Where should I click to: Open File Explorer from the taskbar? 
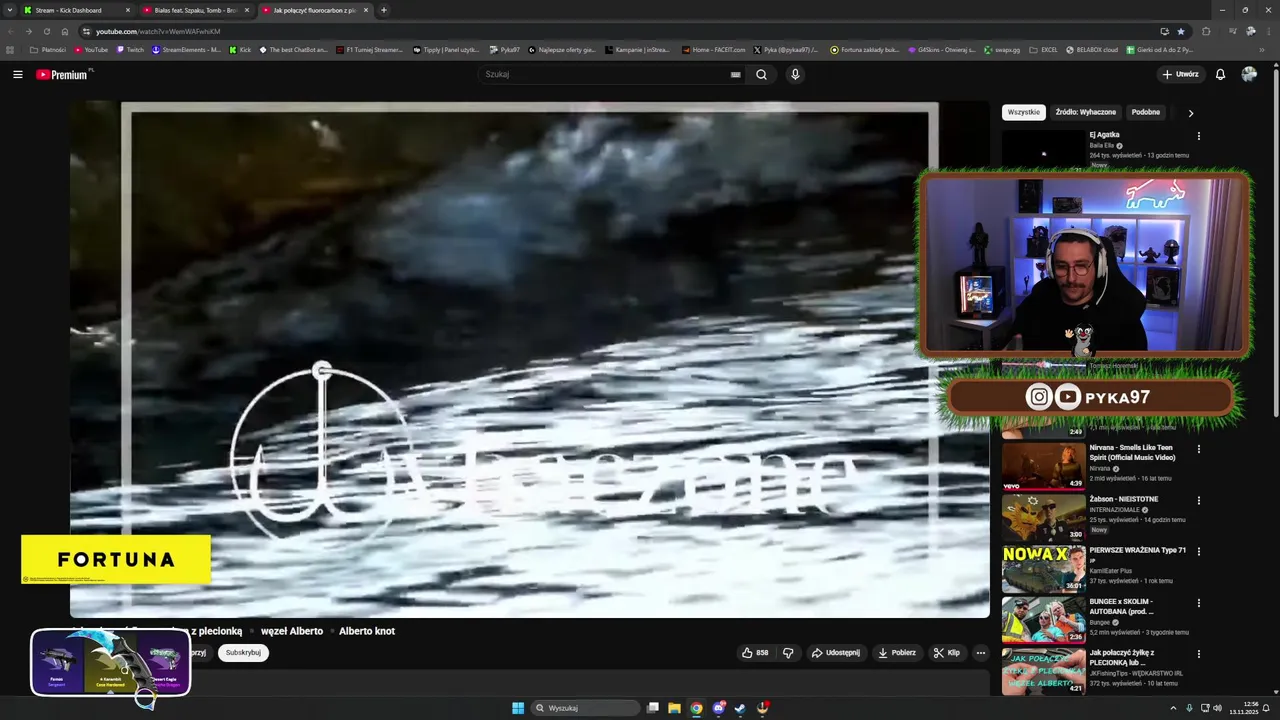tap(675, 708)
